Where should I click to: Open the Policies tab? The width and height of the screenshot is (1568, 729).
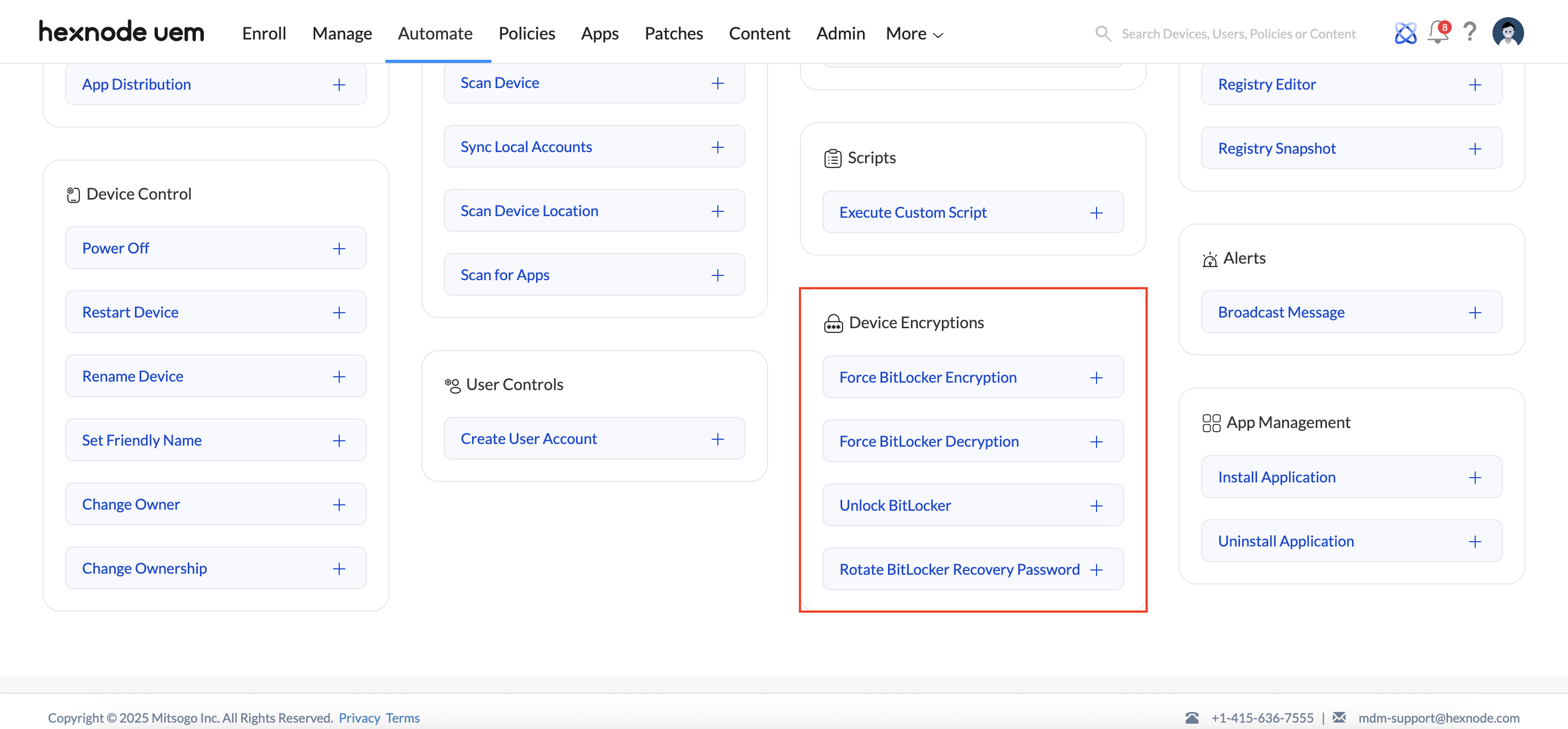[526, 34]
